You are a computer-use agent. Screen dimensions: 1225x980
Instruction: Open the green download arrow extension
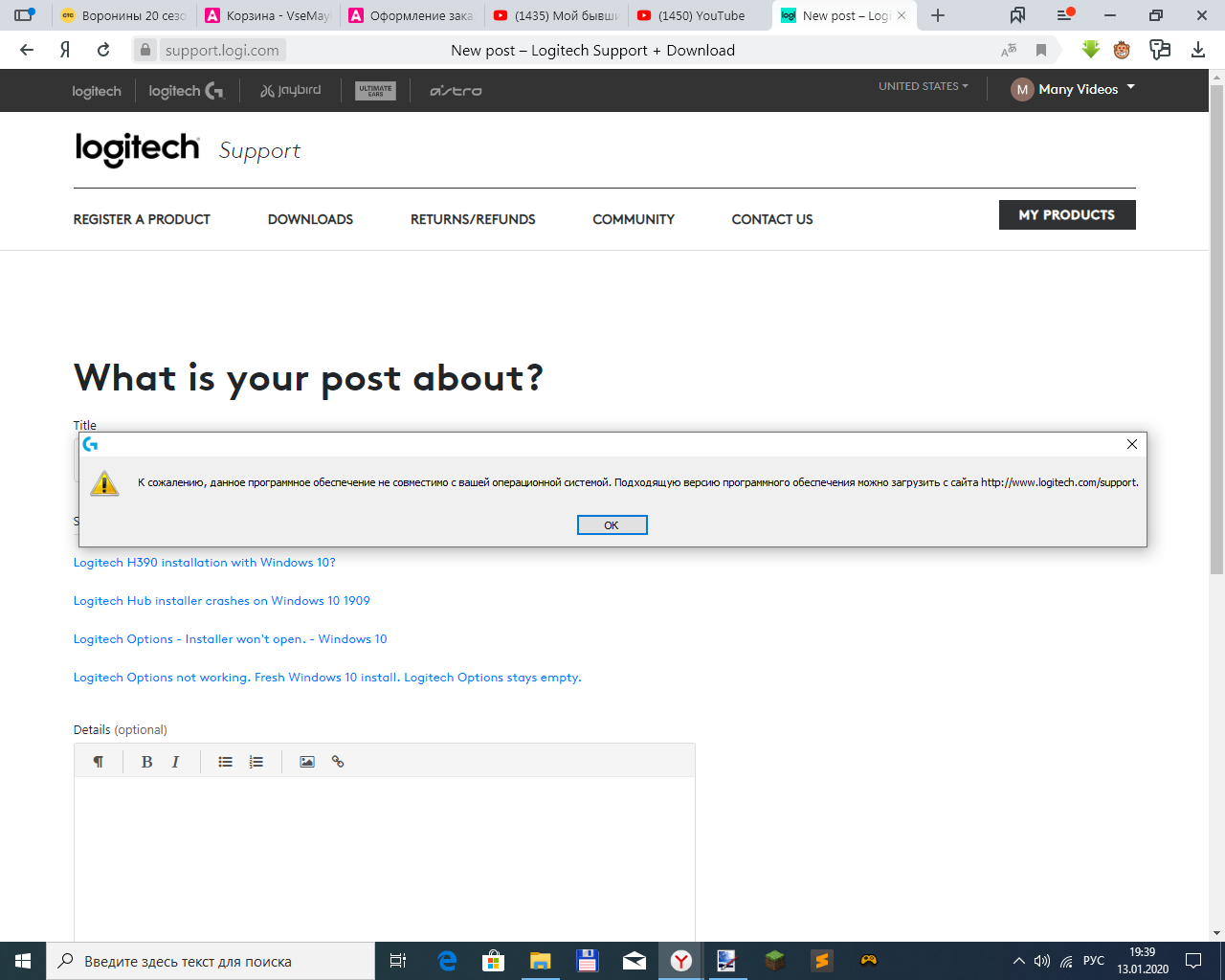[1091, 50]
